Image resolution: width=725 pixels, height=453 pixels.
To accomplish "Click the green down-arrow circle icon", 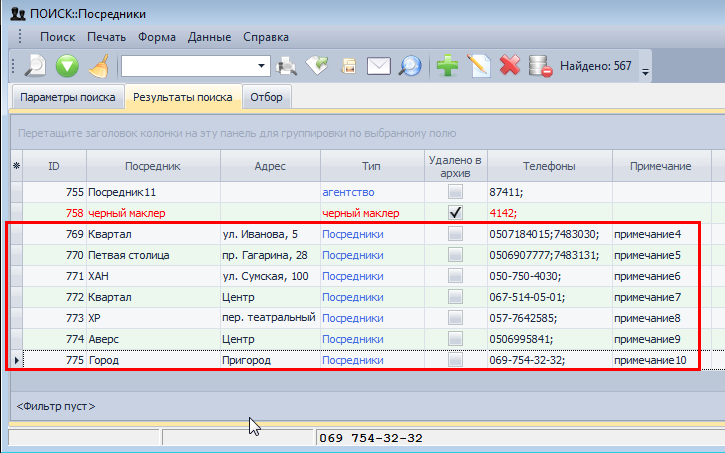I will coord(67,67).
